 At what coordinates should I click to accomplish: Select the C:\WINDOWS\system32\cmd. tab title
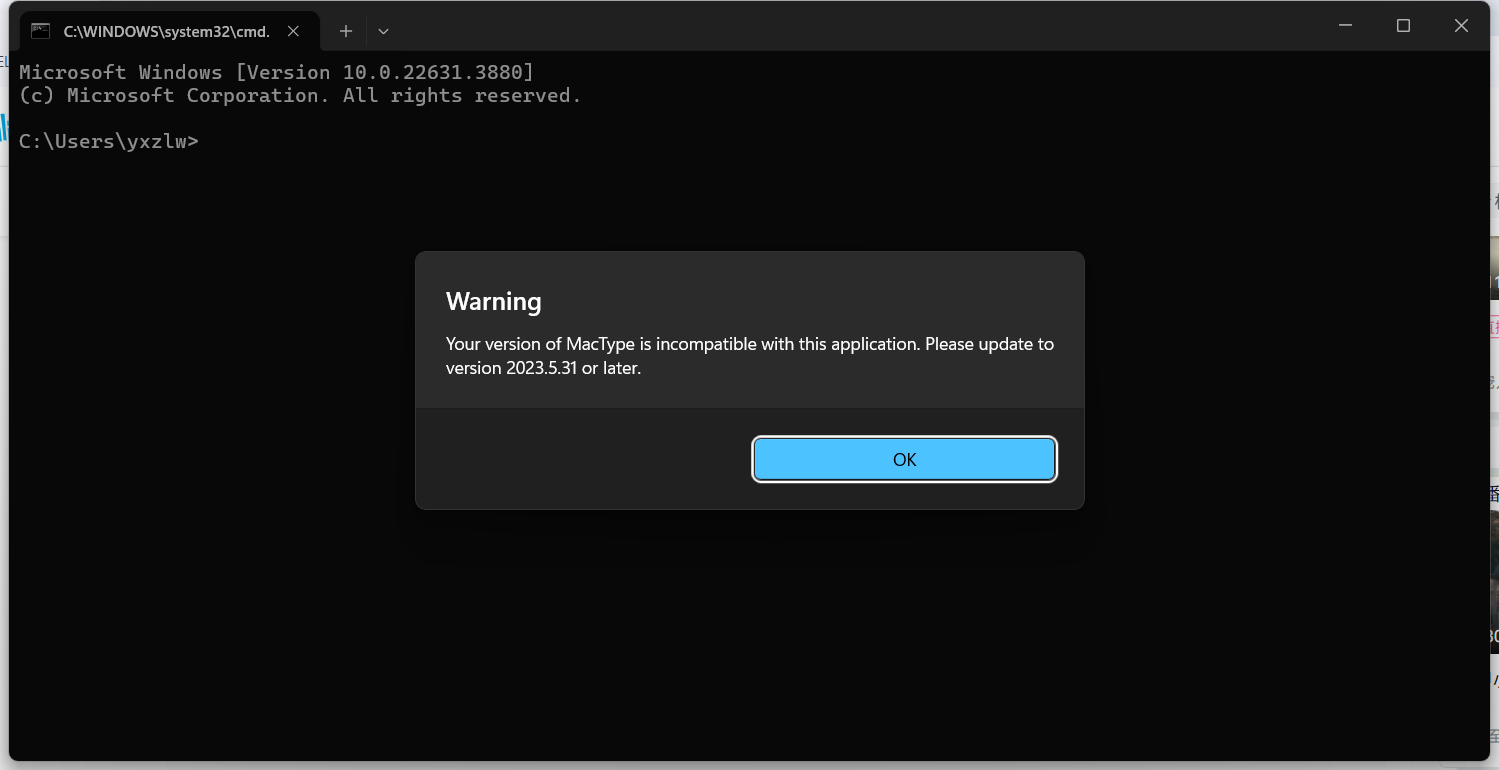pyautogui.click(x=166, y=31)
